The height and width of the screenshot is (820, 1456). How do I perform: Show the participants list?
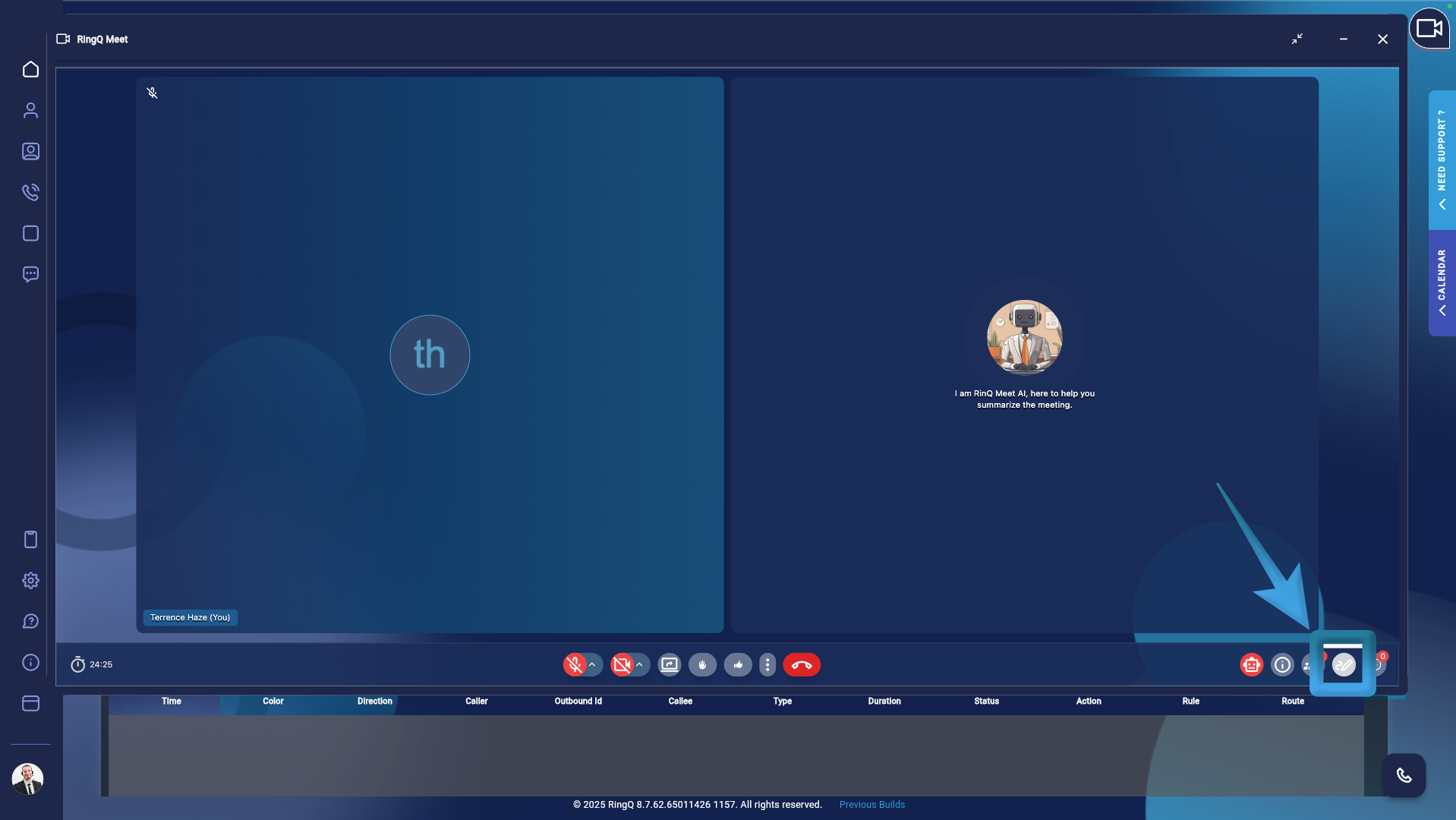click(x=1309, y=664)
